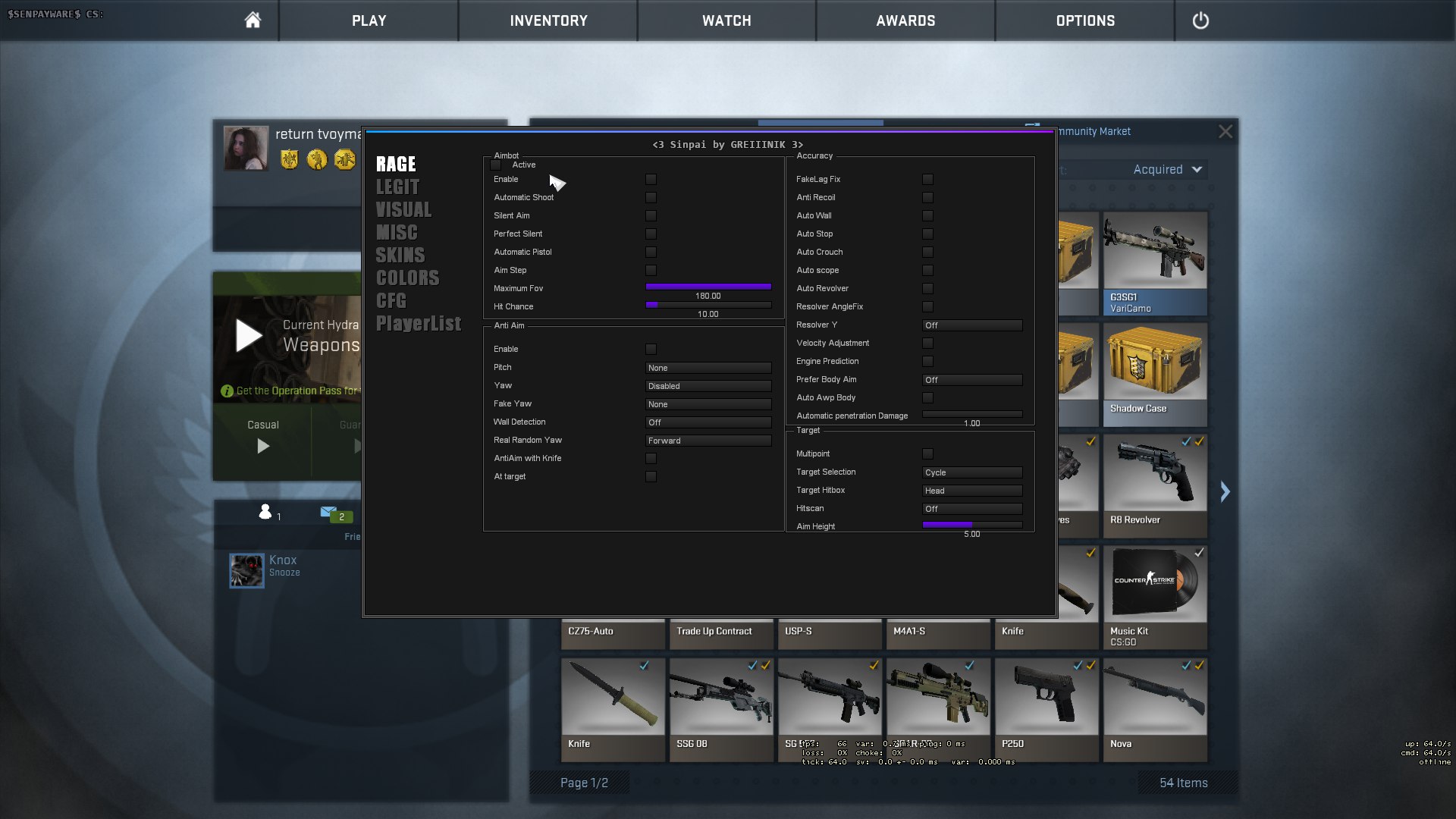Toggle Auto Stop checkbox
Screen dimensions: 1456x819
[927, 234]
